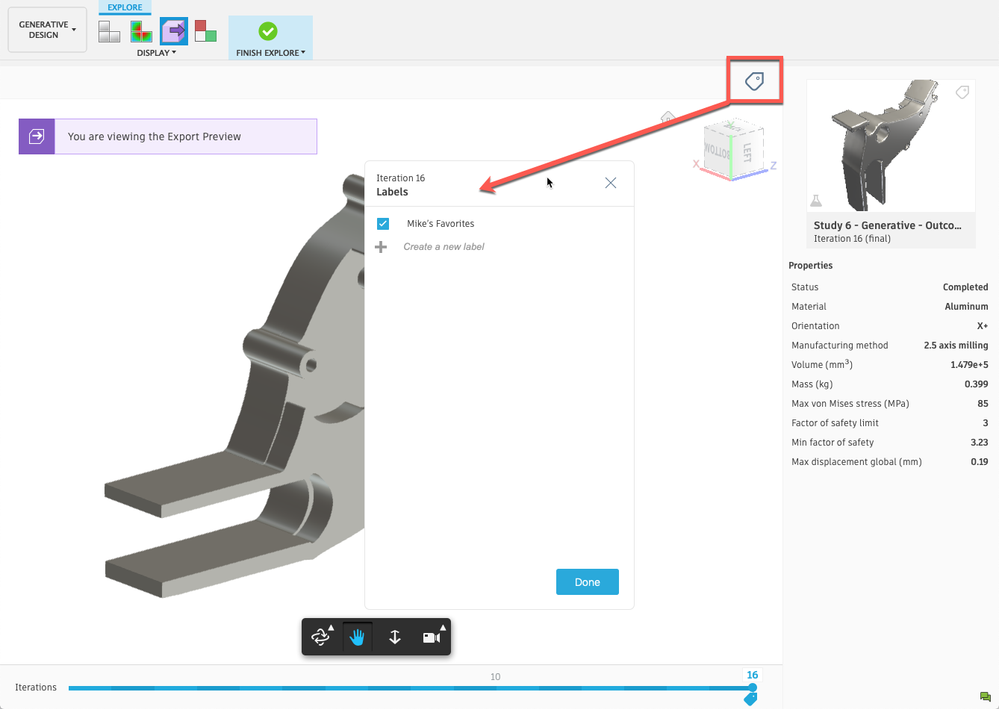Toggle the tag on the outcome thumbnail
The width and height of the screenshot is (999, 709).
(x=962, y=92)
